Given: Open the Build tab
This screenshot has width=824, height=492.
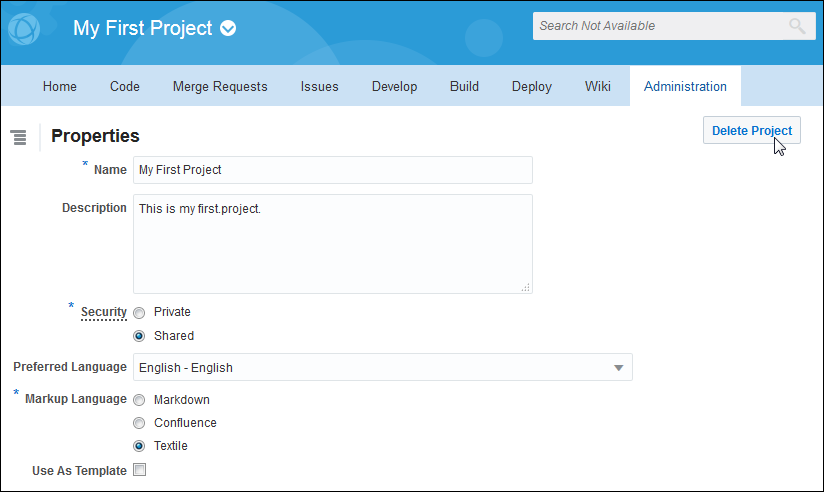Looking at the screenshot, I should point(464,86).
